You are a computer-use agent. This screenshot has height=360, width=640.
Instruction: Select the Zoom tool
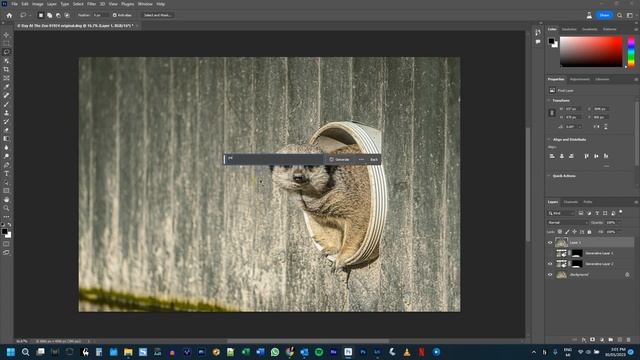coord(6,208)
